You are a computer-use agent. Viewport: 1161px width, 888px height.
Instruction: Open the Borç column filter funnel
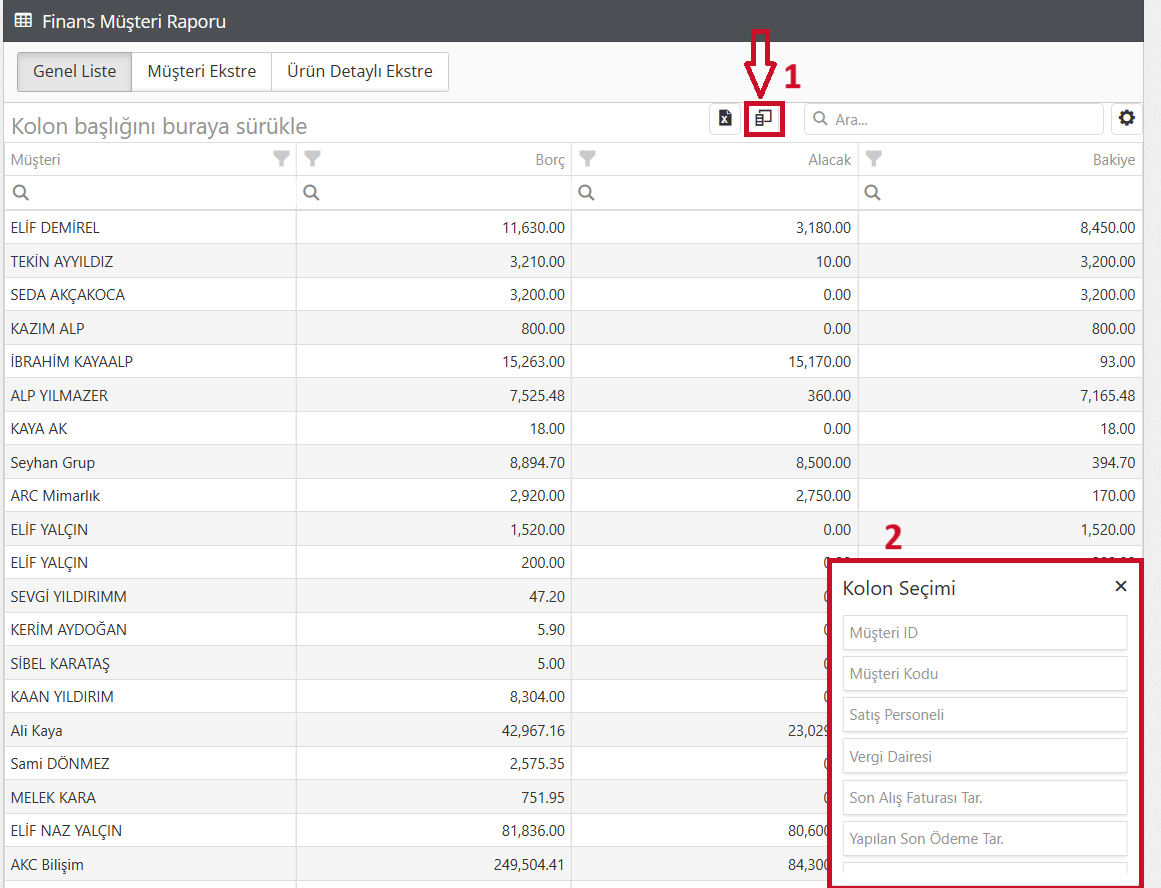point(313,159)
